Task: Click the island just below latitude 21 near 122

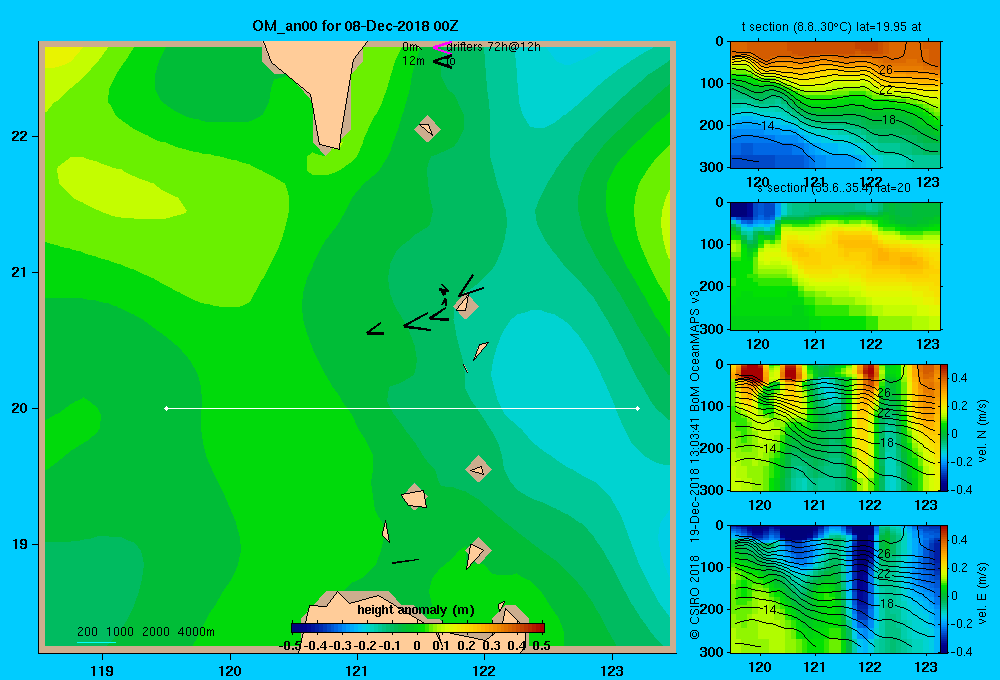Action: tap(466, 305)
